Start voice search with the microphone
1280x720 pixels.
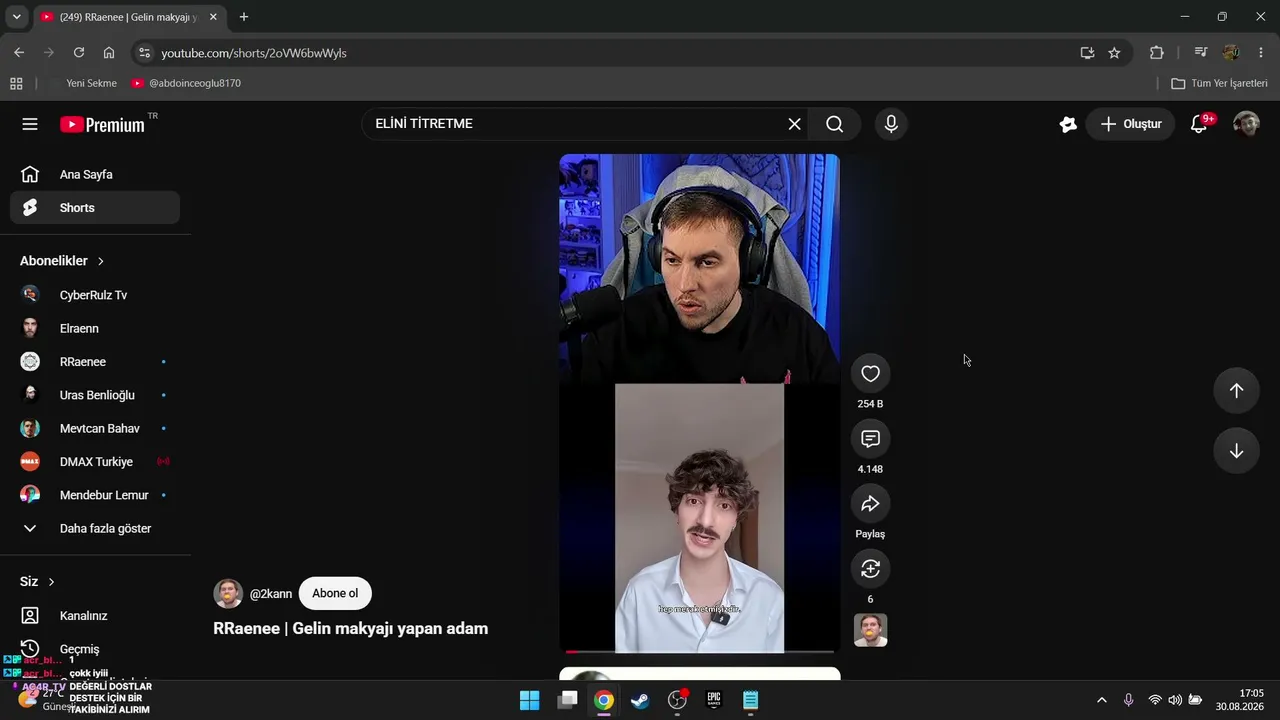(x=891, y=124)
